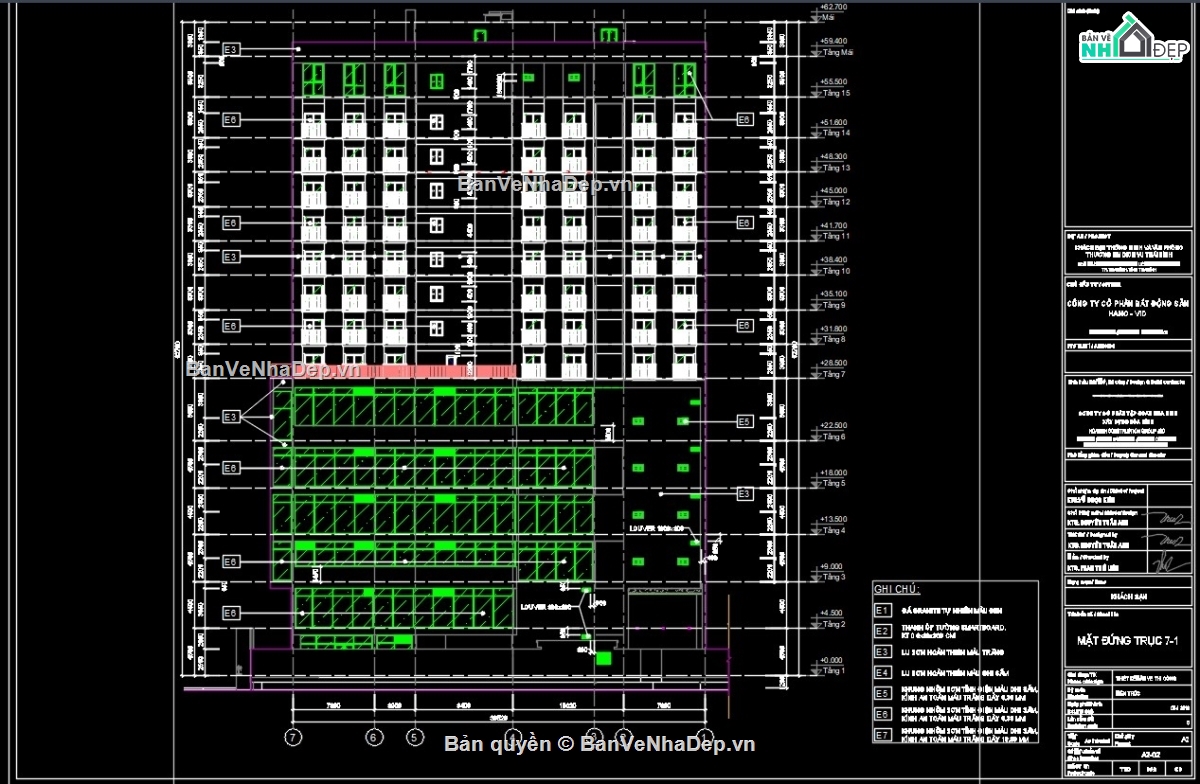The height and width of the screenshot is (784, 1200).
Task: Click the 'GHI CHÚ:' legend heading
Action: pos(897,588)
